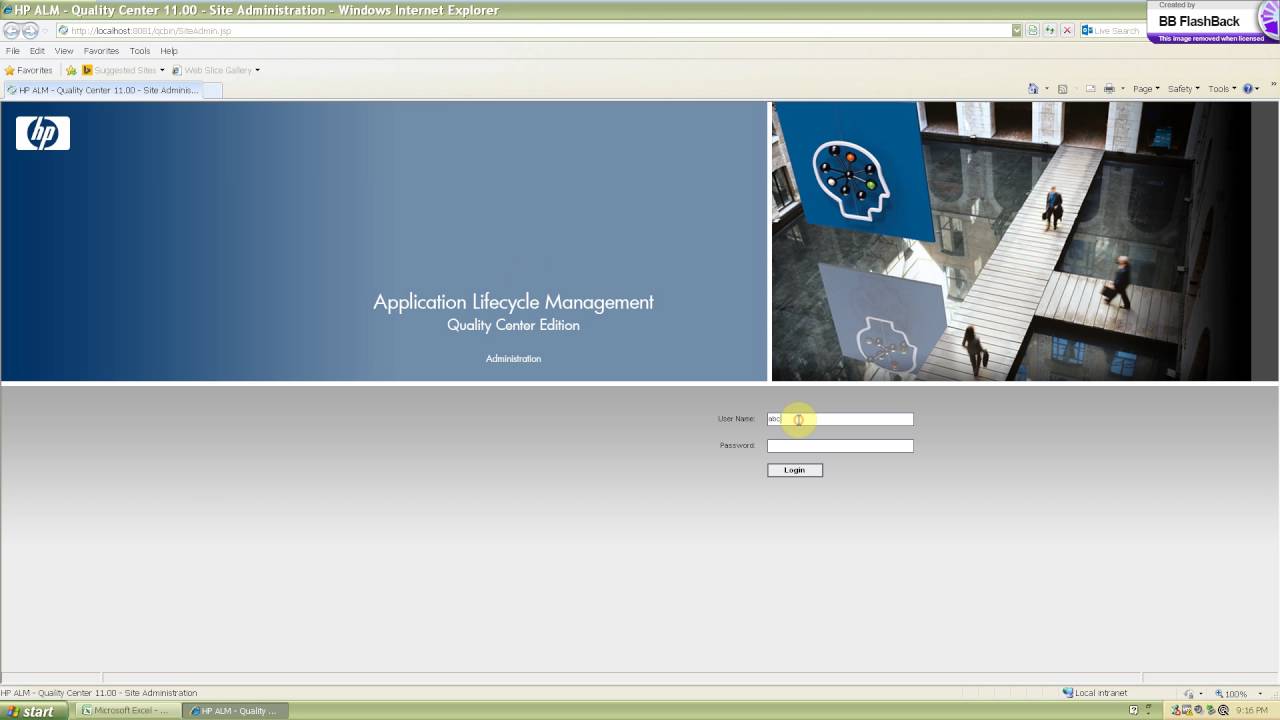Click the Login button

point(795,470)
